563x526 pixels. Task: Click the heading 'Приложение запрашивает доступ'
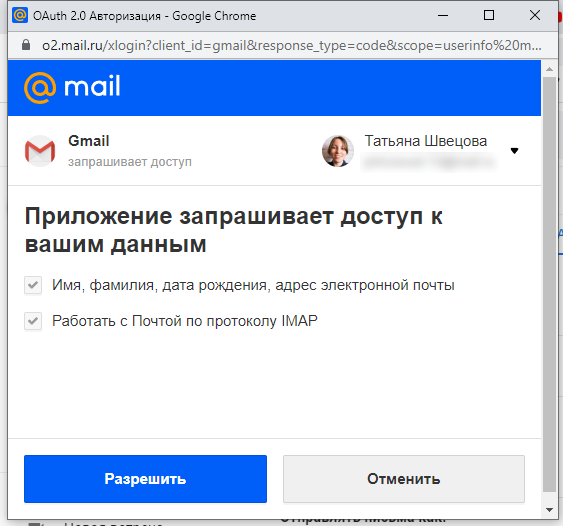pyautogui.click(x=233, y=230)
